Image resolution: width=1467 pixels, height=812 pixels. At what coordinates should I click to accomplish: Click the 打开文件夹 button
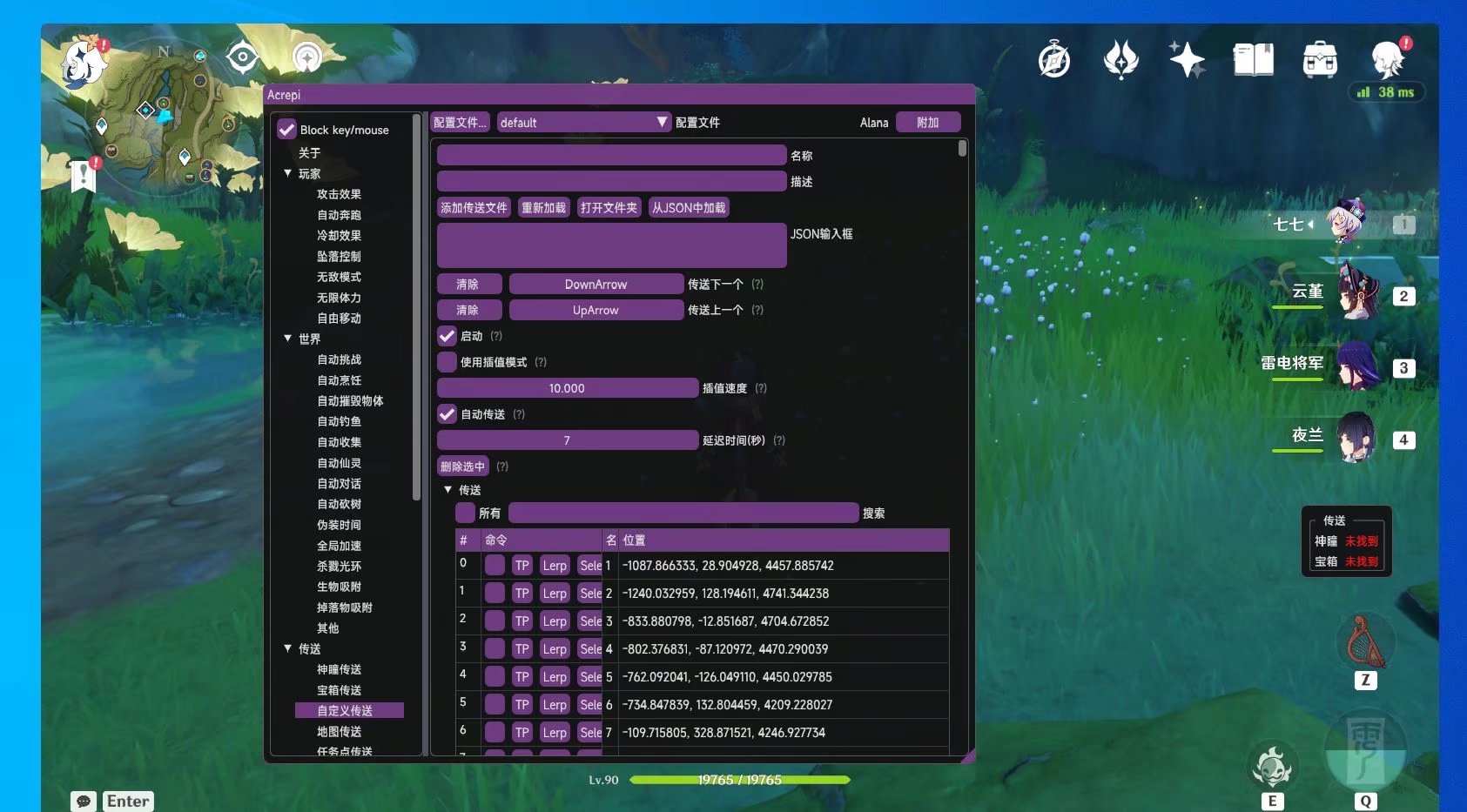pos(609,208)
